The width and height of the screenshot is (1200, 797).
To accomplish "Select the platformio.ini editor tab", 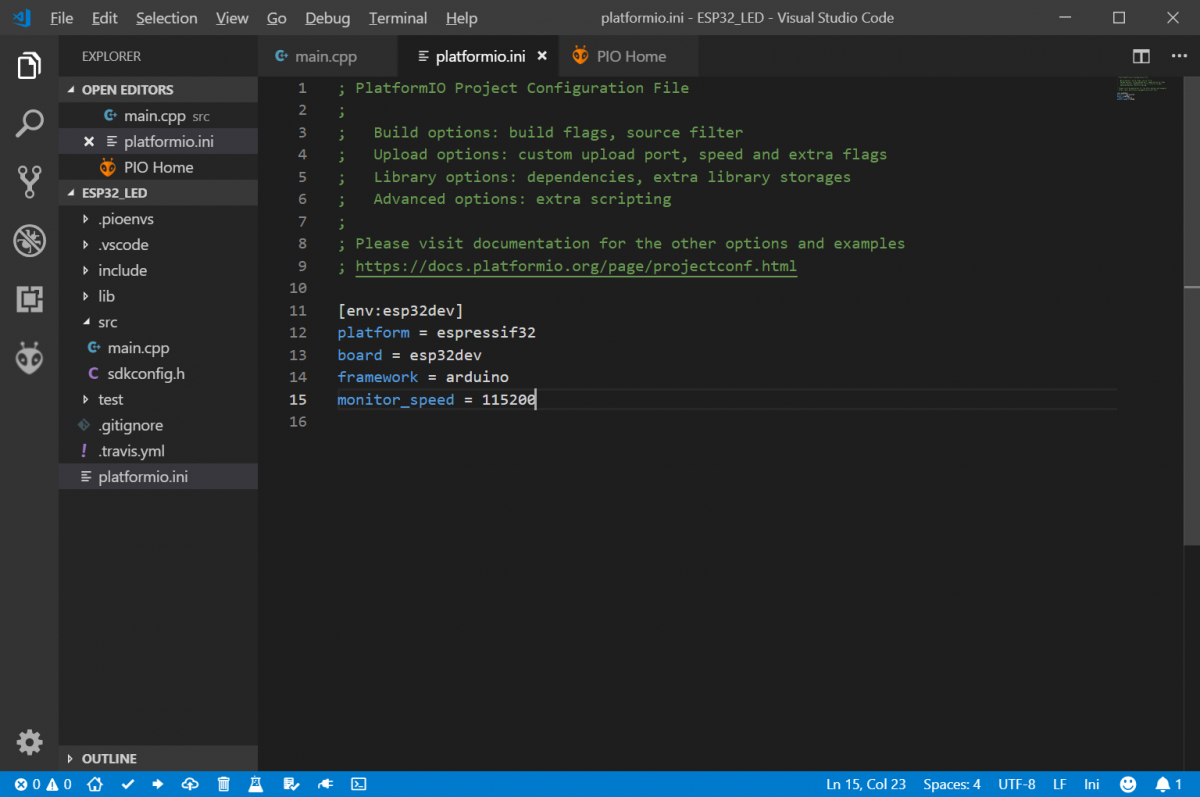I will tap(479, 56).
